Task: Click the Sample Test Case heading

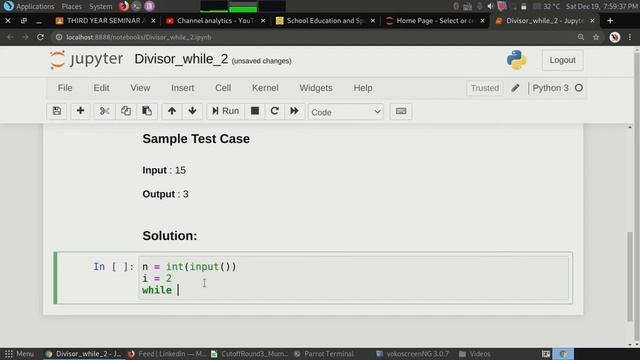Action: (196, 139)
